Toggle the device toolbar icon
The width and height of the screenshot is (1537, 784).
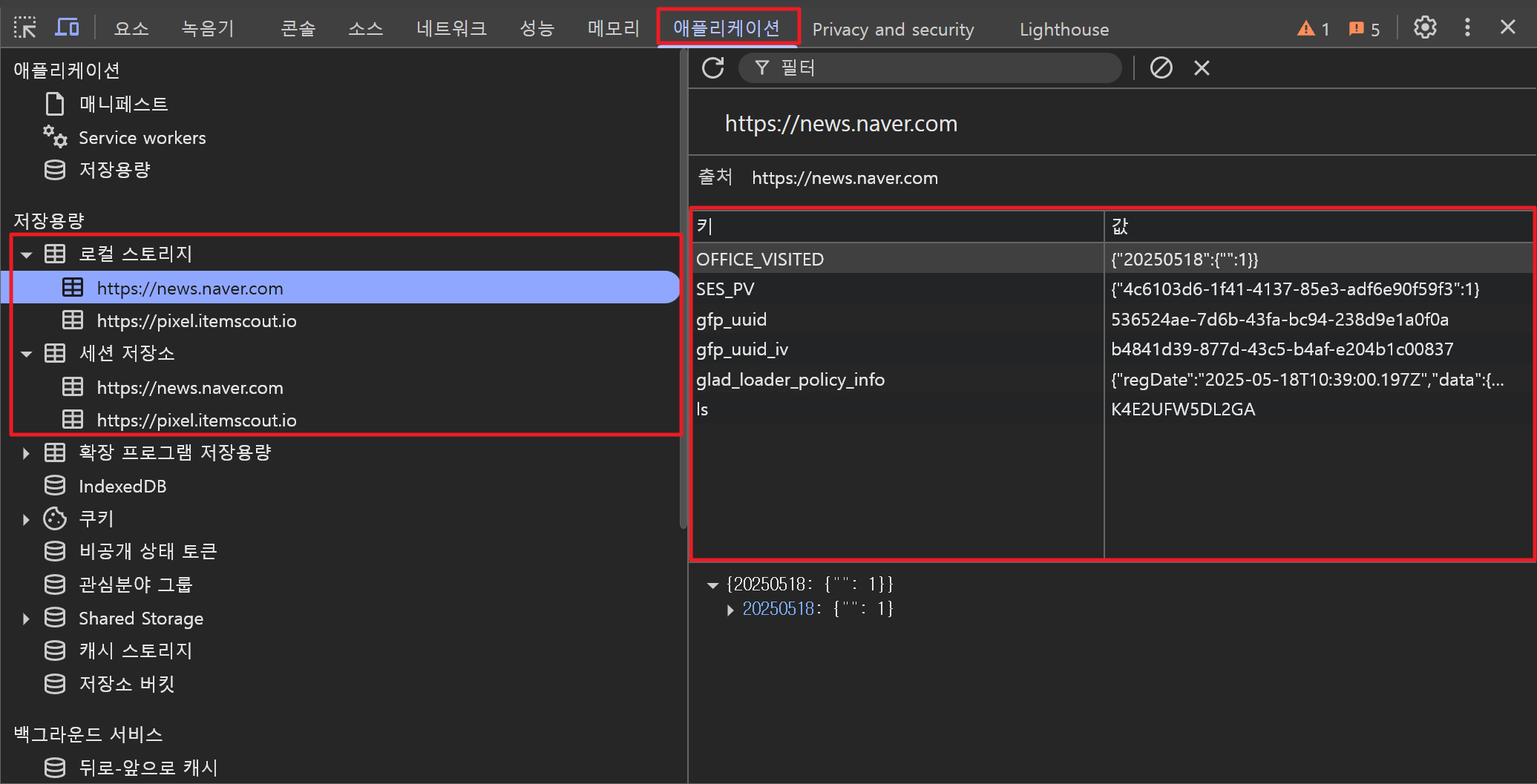[68, 28]
